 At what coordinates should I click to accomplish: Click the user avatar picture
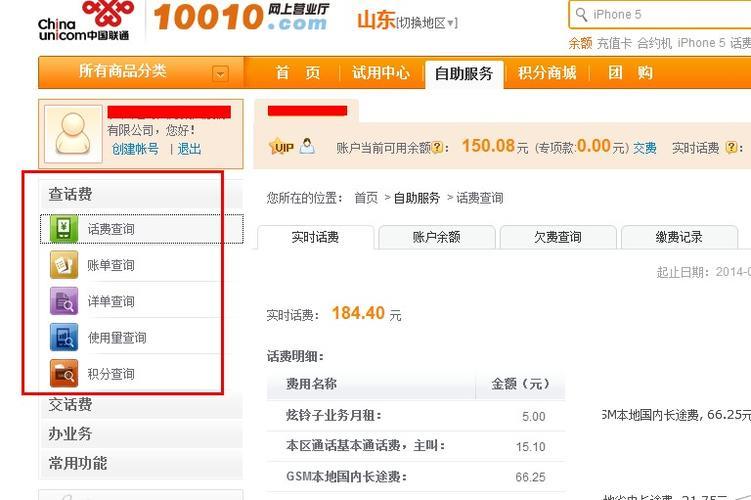73,134
